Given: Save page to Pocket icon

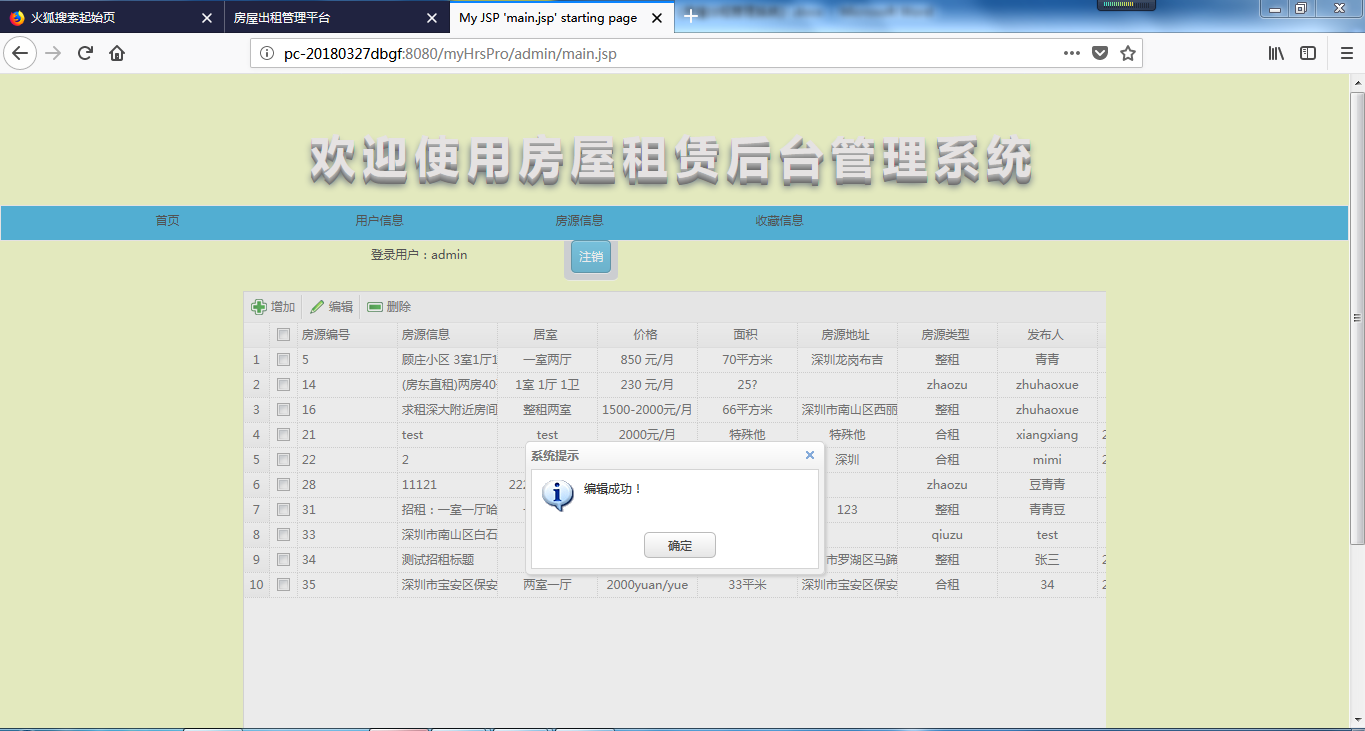Looking at the screenshot, I should 1100,53.
